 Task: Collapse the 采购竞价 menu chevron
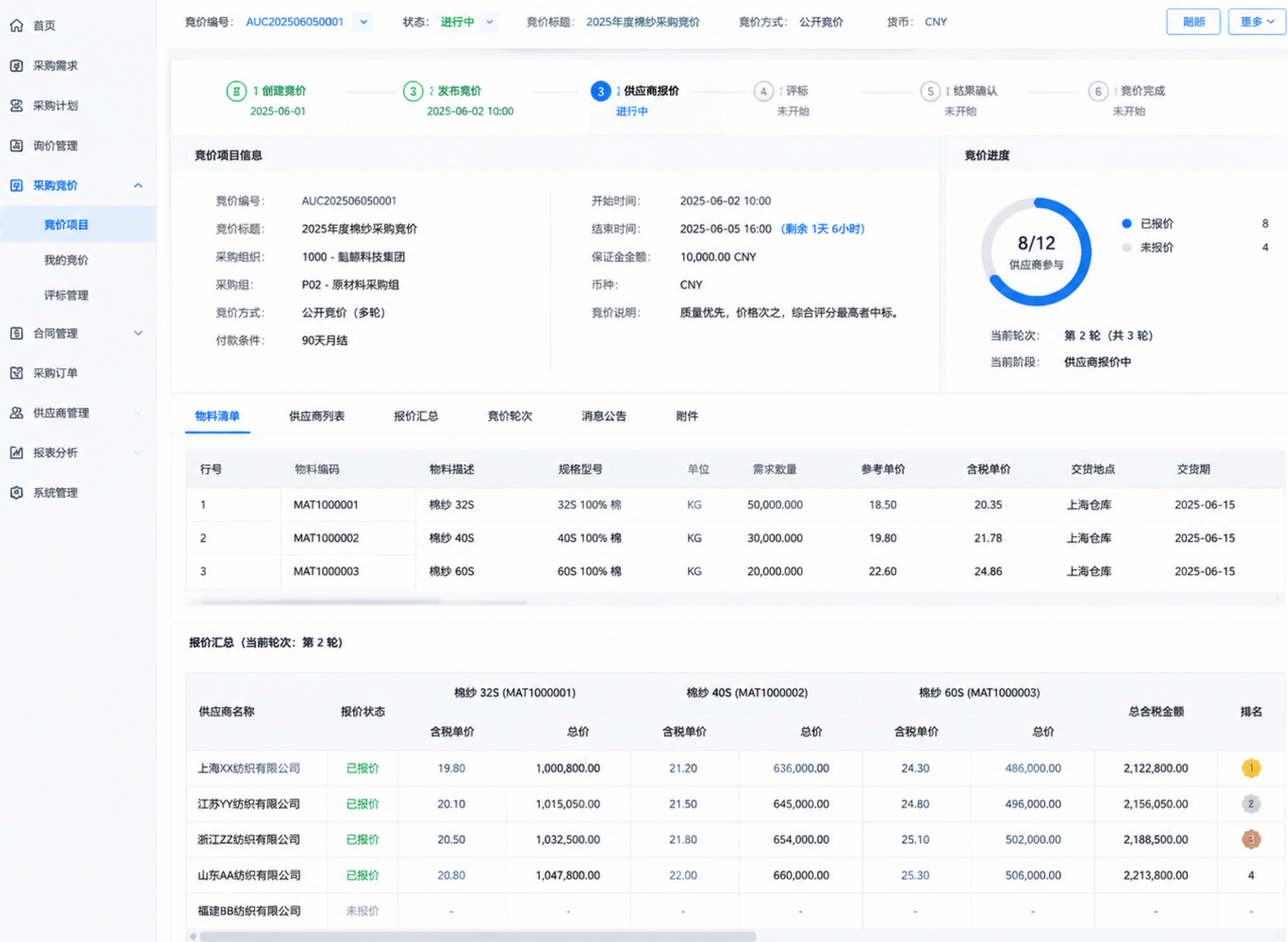pyautogui.click(x=138, y=185)
